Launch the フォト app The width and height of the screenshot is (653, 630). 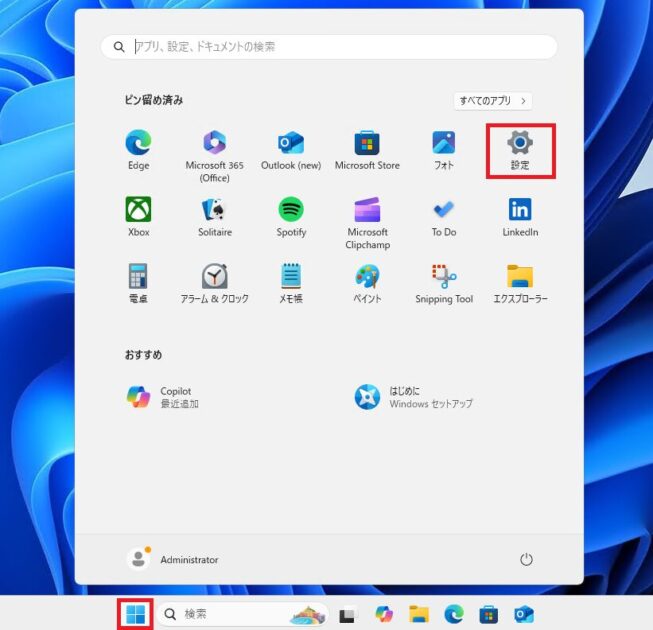click(x=444, y=150)
